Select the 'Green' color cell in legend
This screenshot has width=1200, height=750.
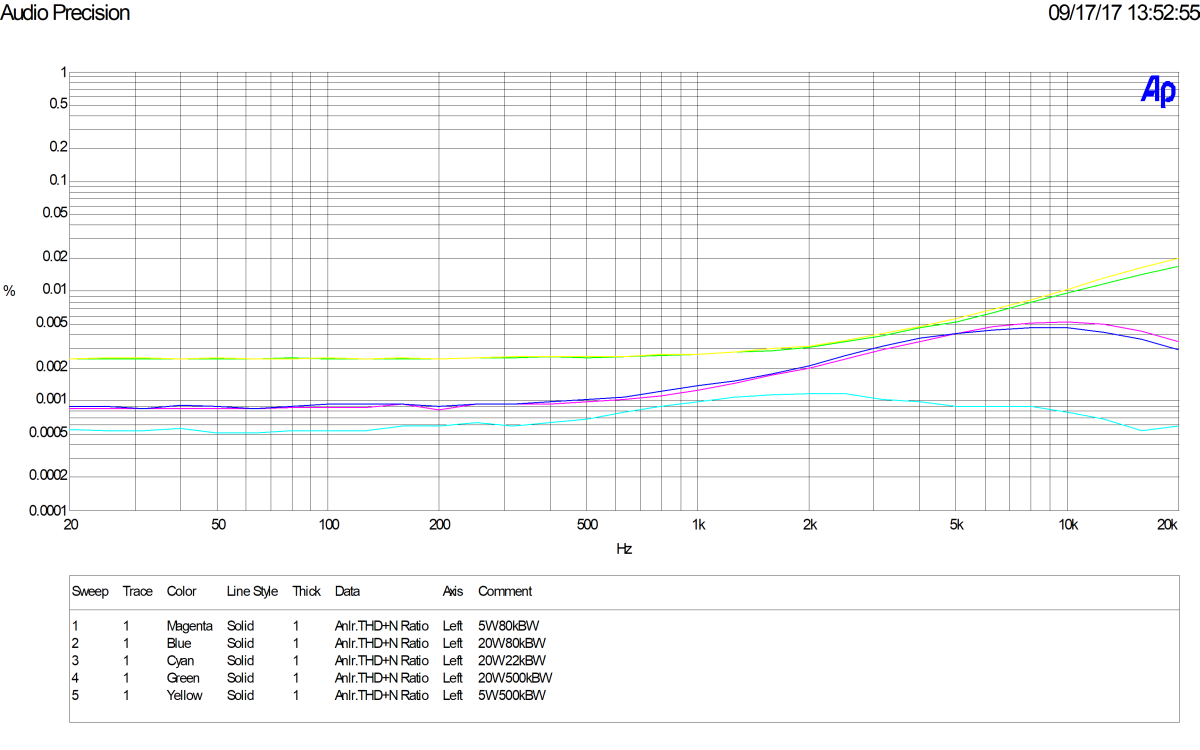tap(183, 678)
